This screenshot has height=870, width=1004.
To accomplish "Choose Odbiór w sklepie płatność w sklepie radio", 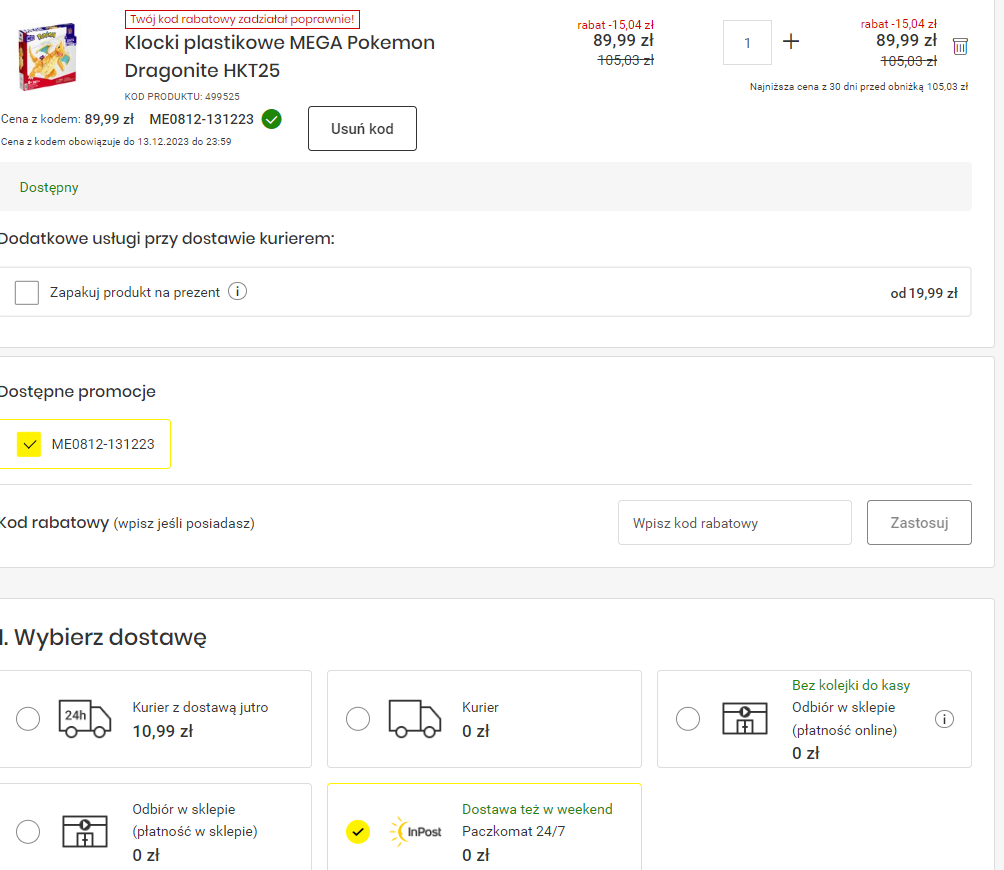I will coord(28,832).
